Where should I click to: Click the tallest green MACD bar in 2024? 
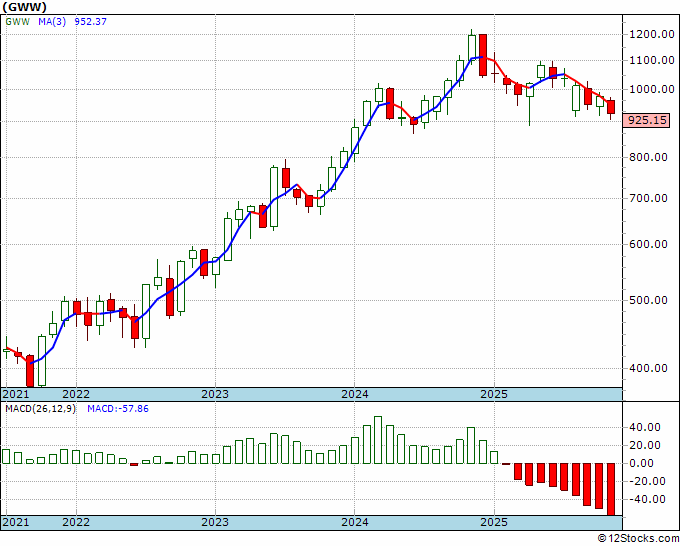[378, 440]
